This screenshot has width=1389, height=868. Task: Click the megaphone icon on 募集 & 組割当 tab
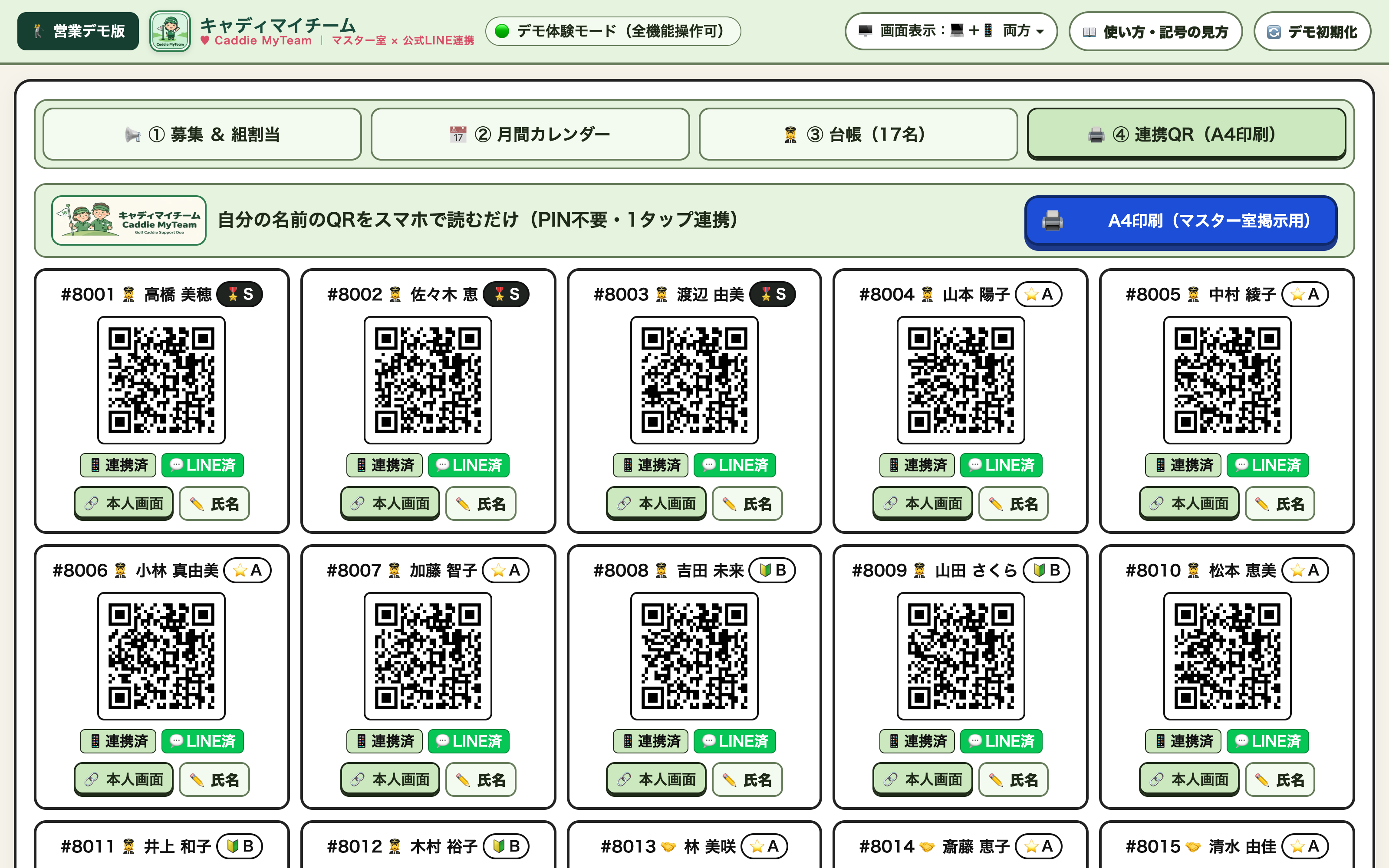132,135
